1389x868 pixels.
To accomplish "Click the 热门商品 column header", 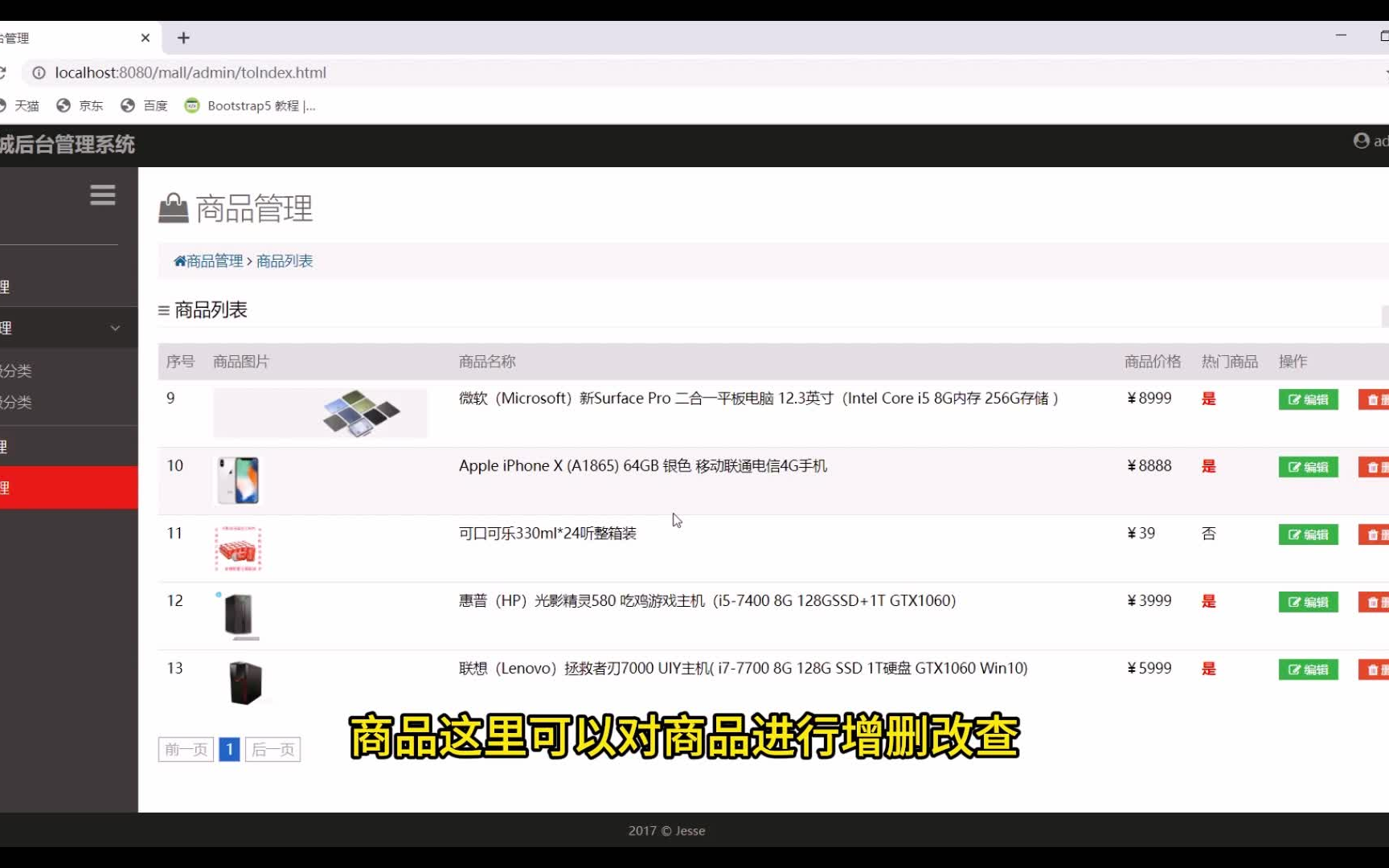I will (1230, 362).
